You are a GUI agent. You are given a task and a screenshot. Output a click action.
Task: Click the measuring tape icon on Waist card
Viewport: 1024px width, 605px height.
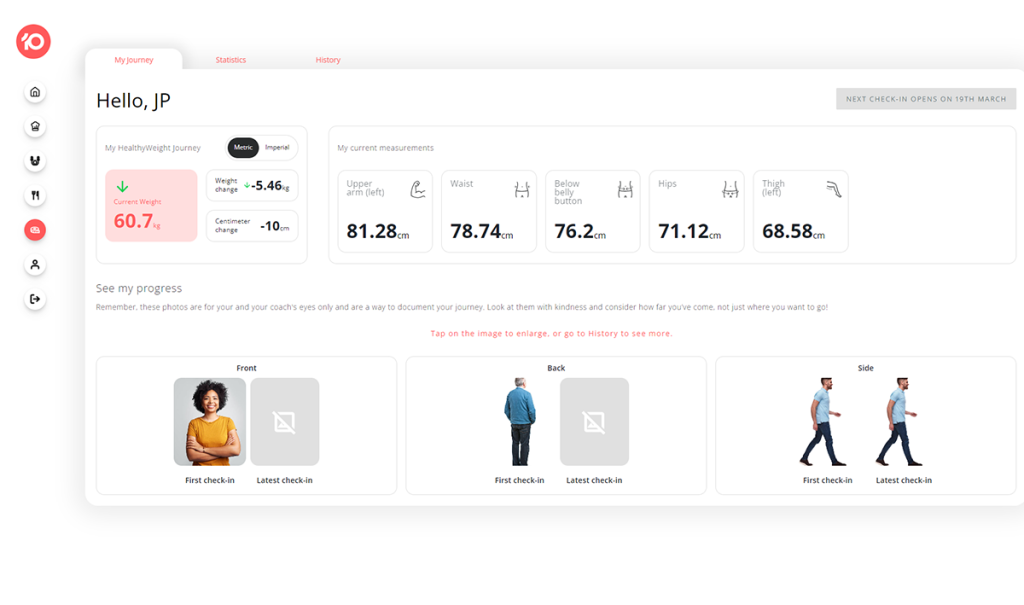[523, 188]
